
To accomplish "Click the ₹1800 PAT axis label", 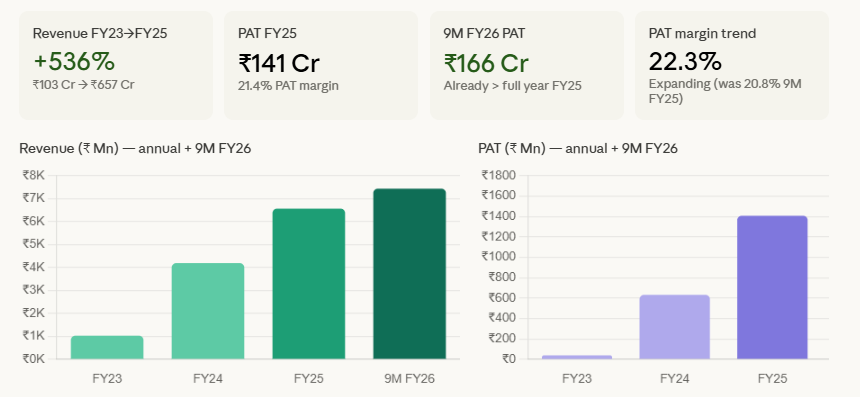I will pyautogui.click(x=499, y=175).
